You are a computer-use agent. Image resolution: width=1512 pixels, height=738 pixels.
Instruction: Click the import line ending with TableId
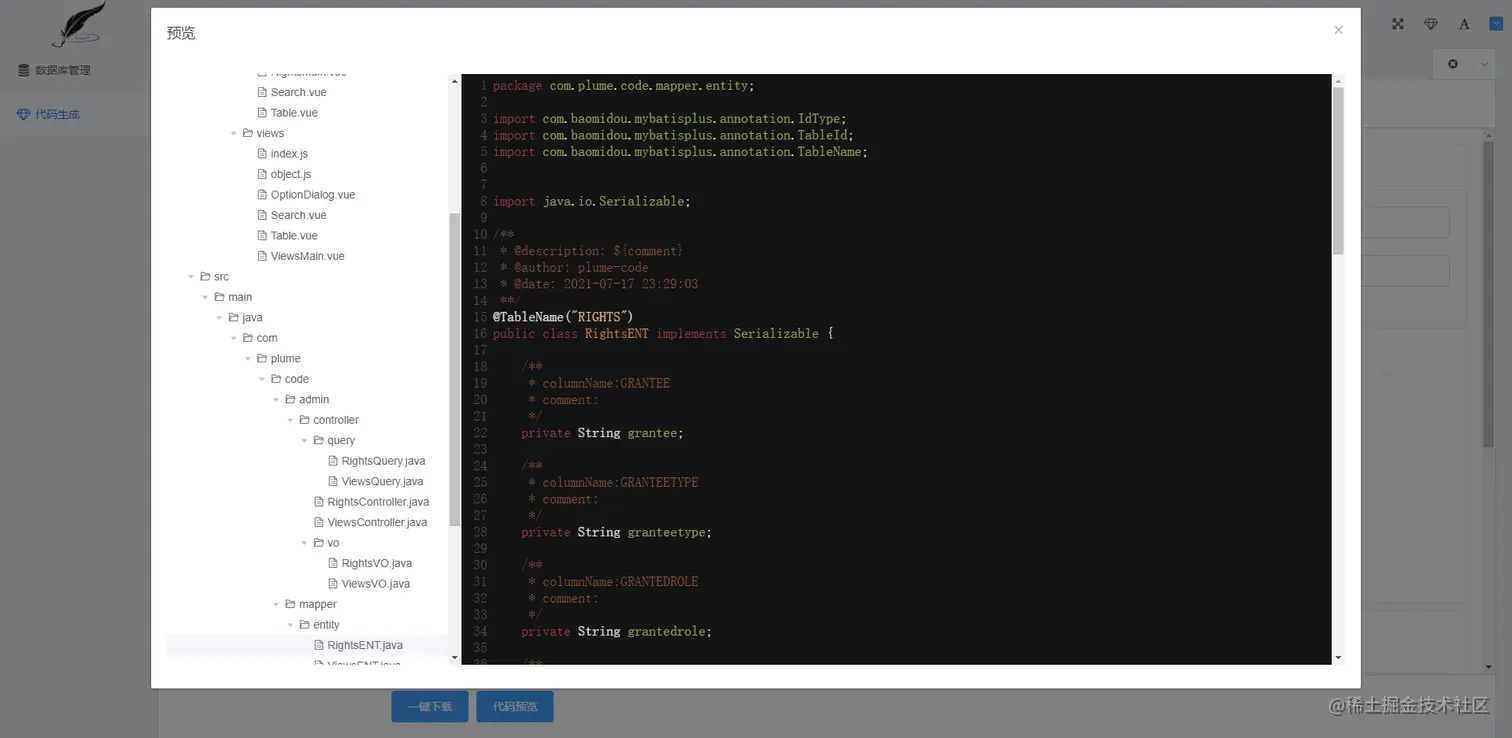pyautogui.click(x=673, y=135)
